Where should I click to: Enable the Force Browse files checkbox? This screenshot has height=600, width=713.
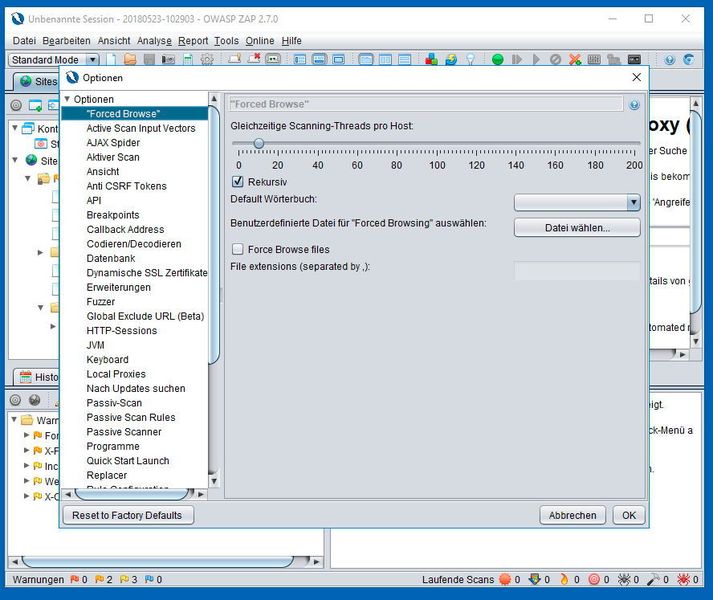(237, 249)
